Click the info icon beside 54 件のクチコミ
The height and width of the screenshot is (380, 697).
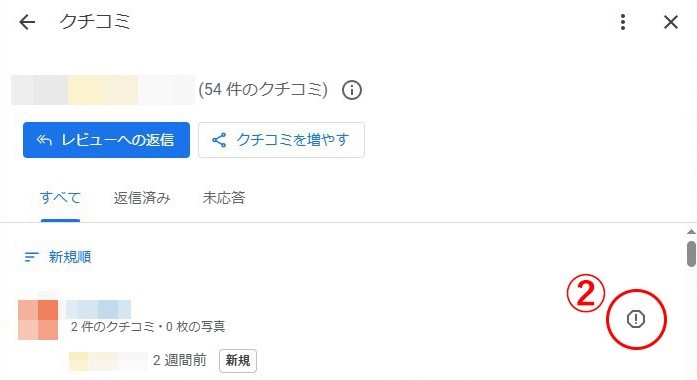352,90
